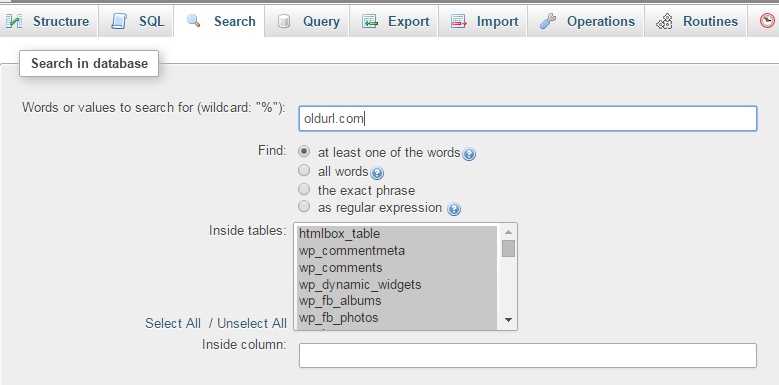779x385 pixels.
Task: Click the 'Select All' link
Action: [x=173, y=323]
